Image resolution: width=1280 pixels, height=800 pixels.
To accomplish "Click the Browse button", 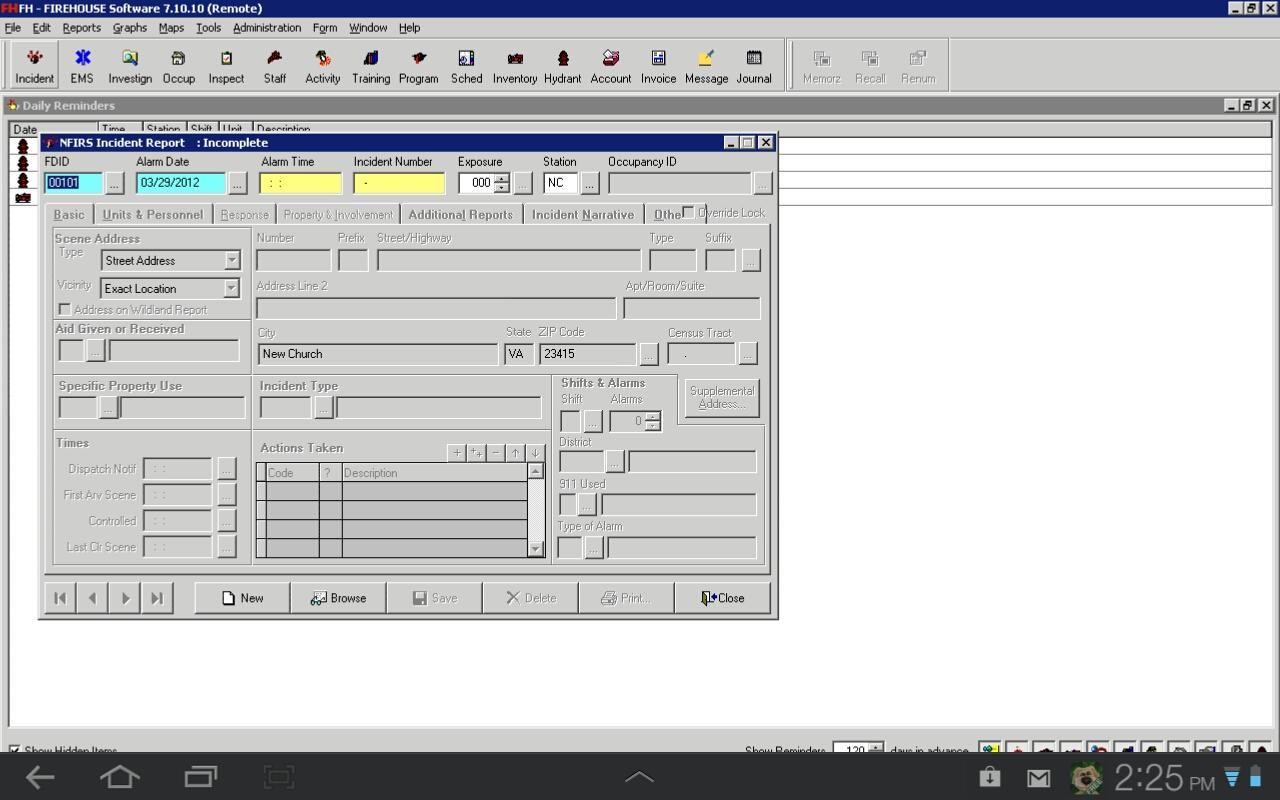I will [339, 597].
